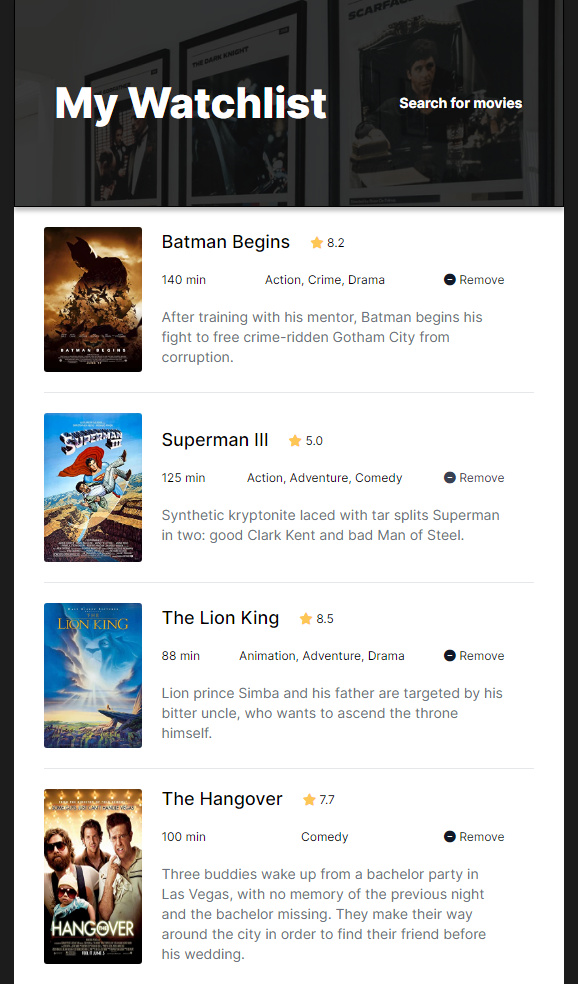Click the Comedy genre label for The Hangover
Viewport: 578px width, 984px height.
tap(324, 836)
